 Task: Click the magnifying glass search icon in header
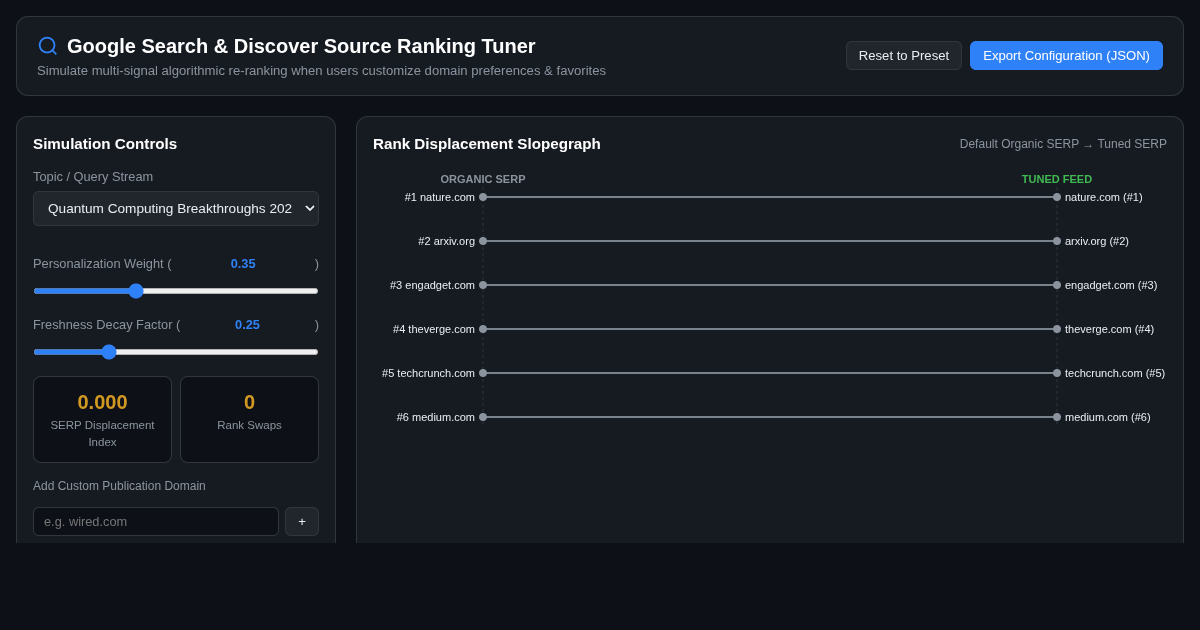tap(48, 46)
